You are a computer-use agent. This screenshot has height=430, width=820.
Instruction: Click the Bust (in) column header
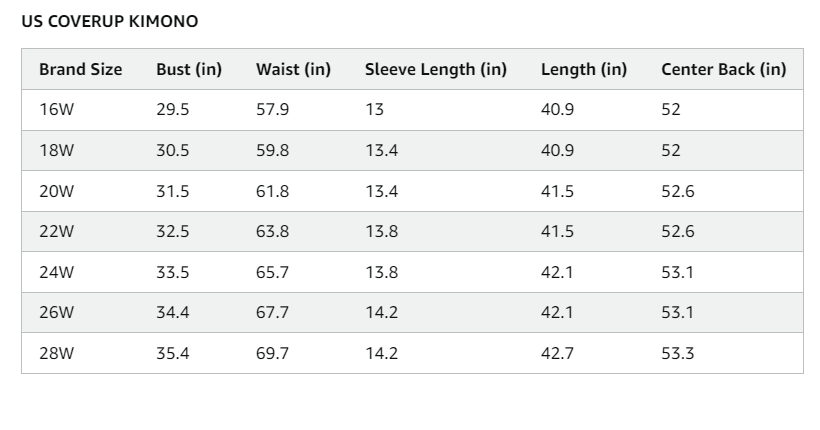pyautogui.click(x=189, y=70)
